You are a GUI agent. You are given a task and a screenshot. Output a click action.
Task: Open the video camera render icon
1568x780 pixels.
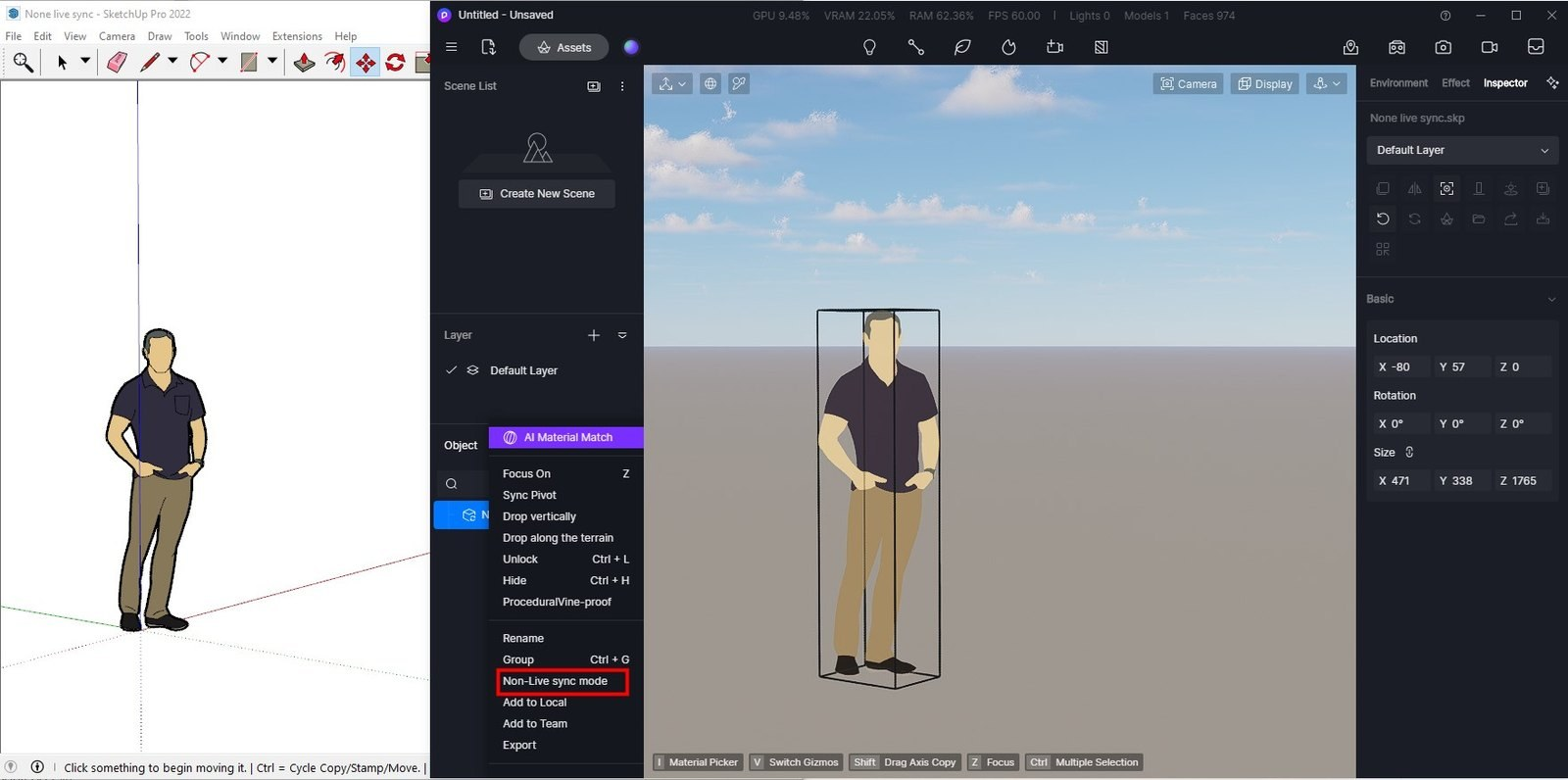click(x=1490, y=47)
